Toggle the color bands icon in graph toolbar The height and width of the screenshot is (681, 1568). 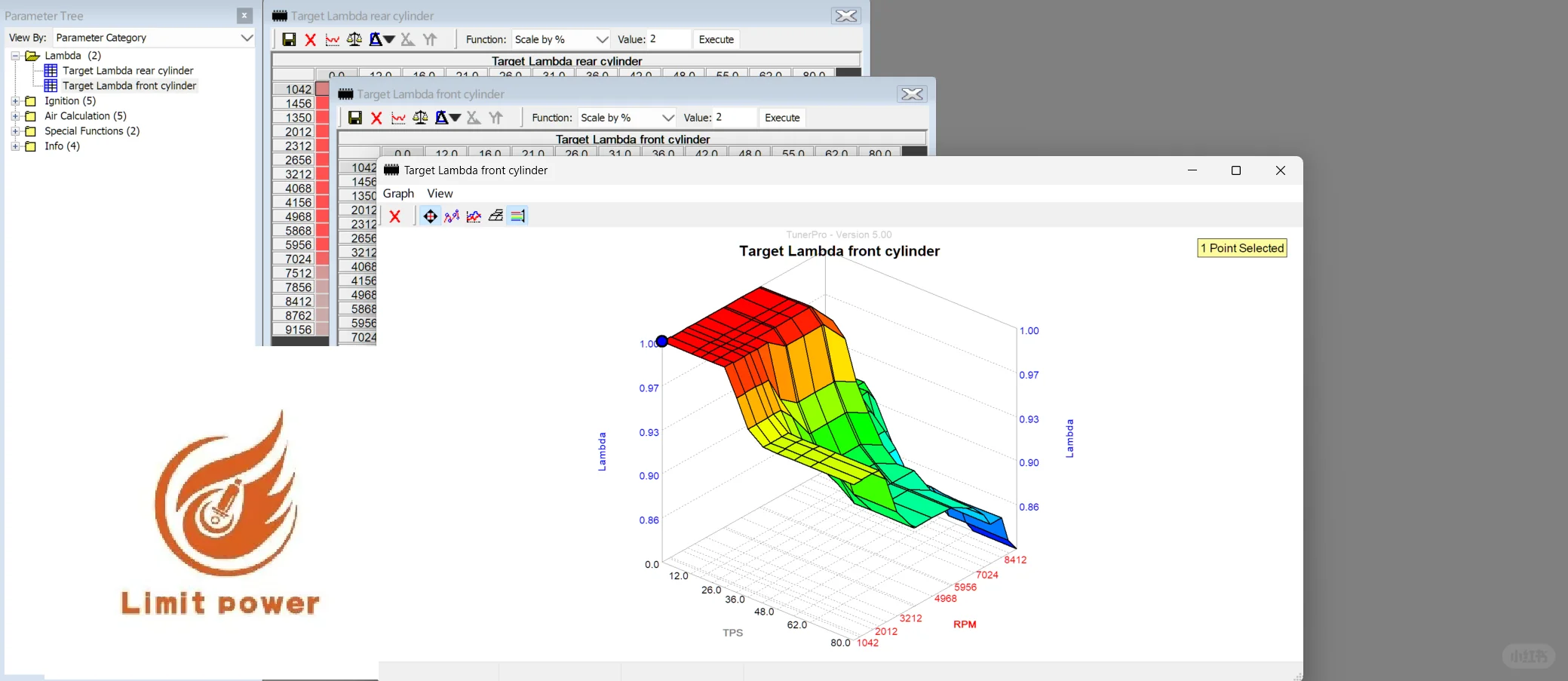(517, 216)
